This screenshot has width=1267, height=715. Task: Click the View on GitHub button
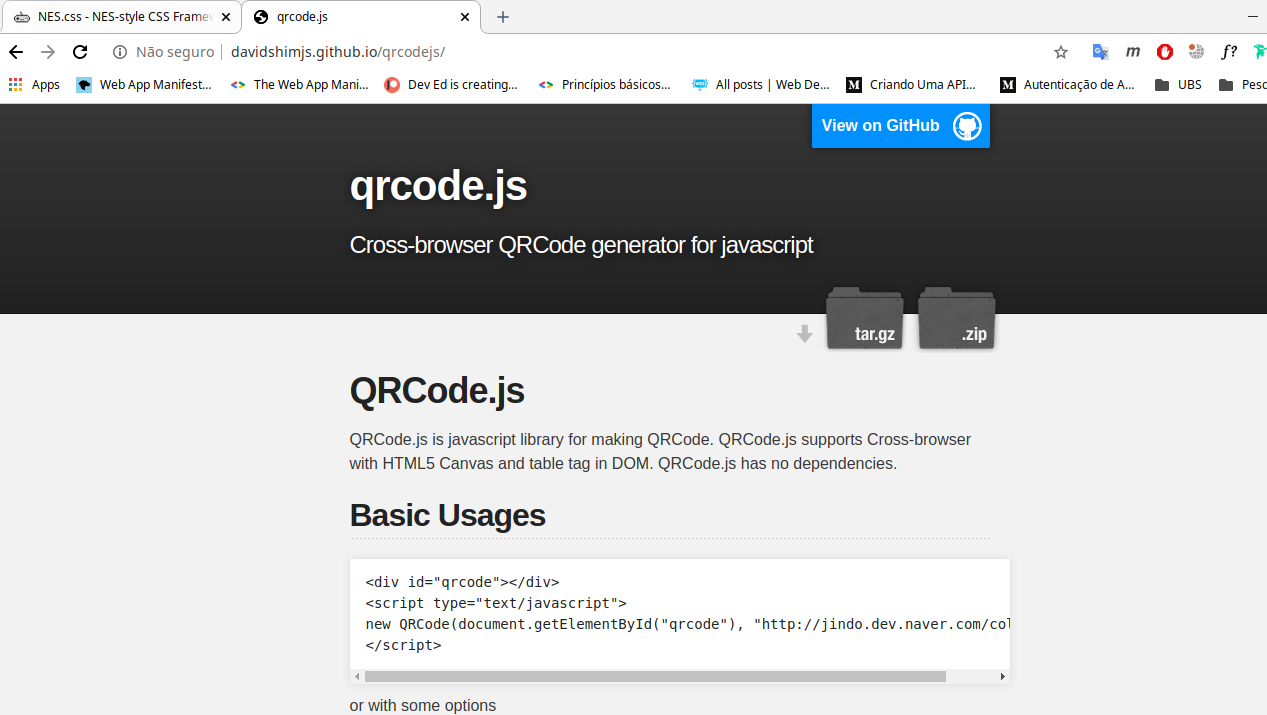(901, 126)
